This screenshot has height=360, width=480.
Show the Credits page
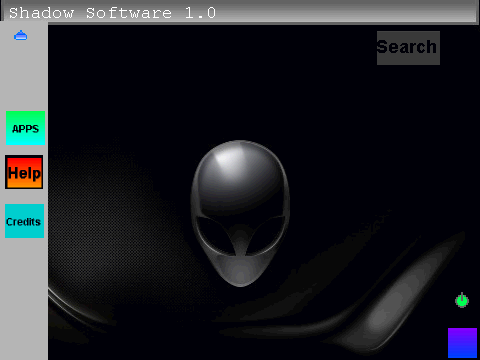pyautogui.click(x=24, y=221)
